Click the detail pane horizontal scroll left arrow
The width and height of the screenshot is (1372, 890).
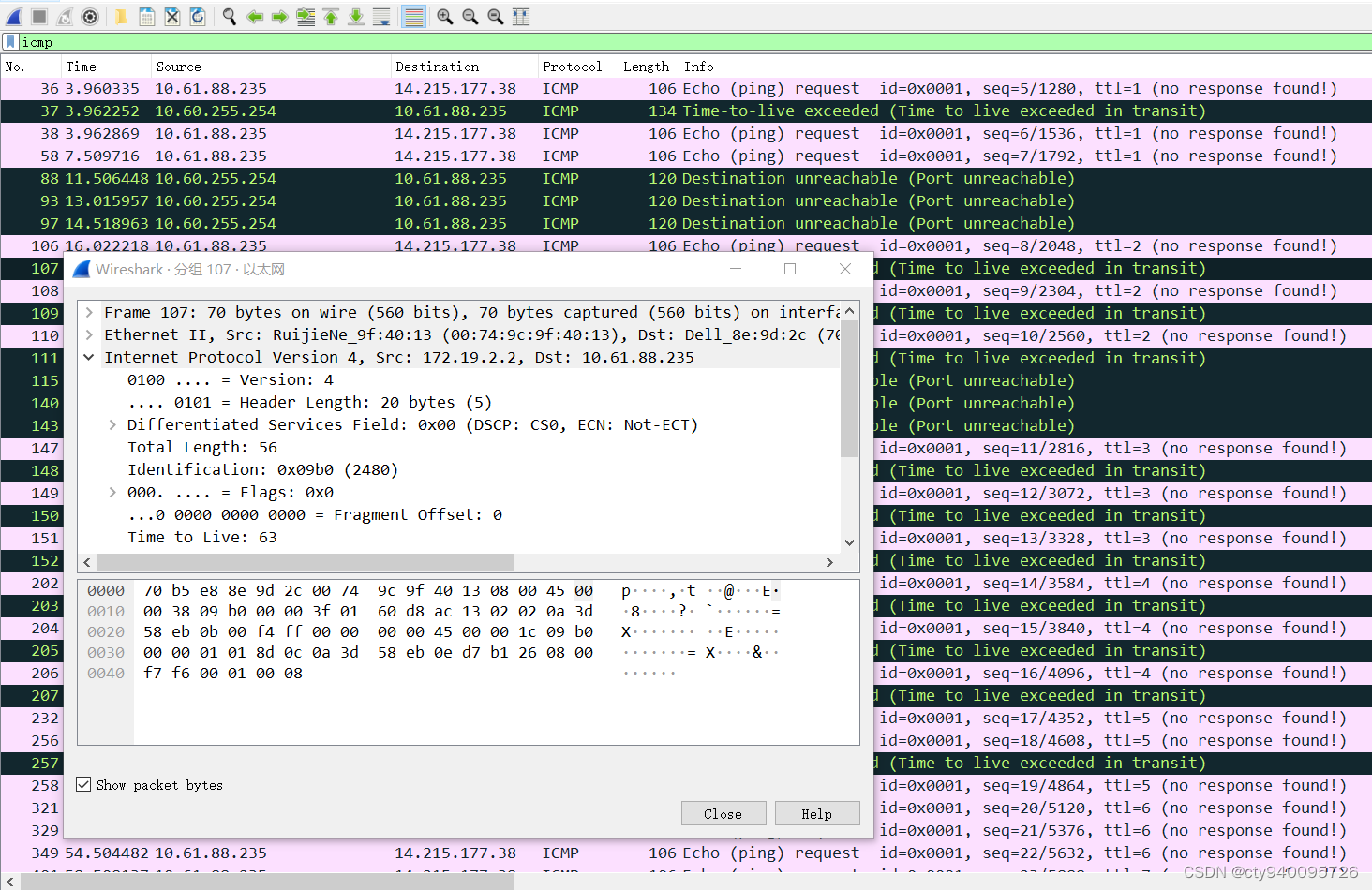[x=87, y=562]
